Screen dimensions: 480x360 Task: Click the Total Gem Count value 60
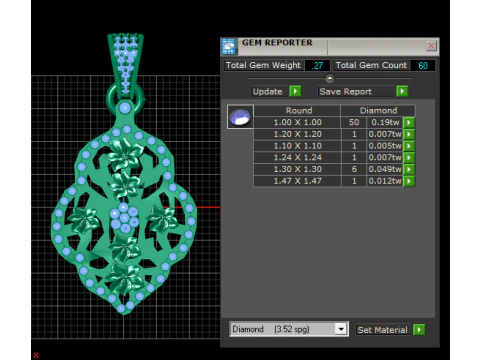pyautogui.click(x=423, y=65)
